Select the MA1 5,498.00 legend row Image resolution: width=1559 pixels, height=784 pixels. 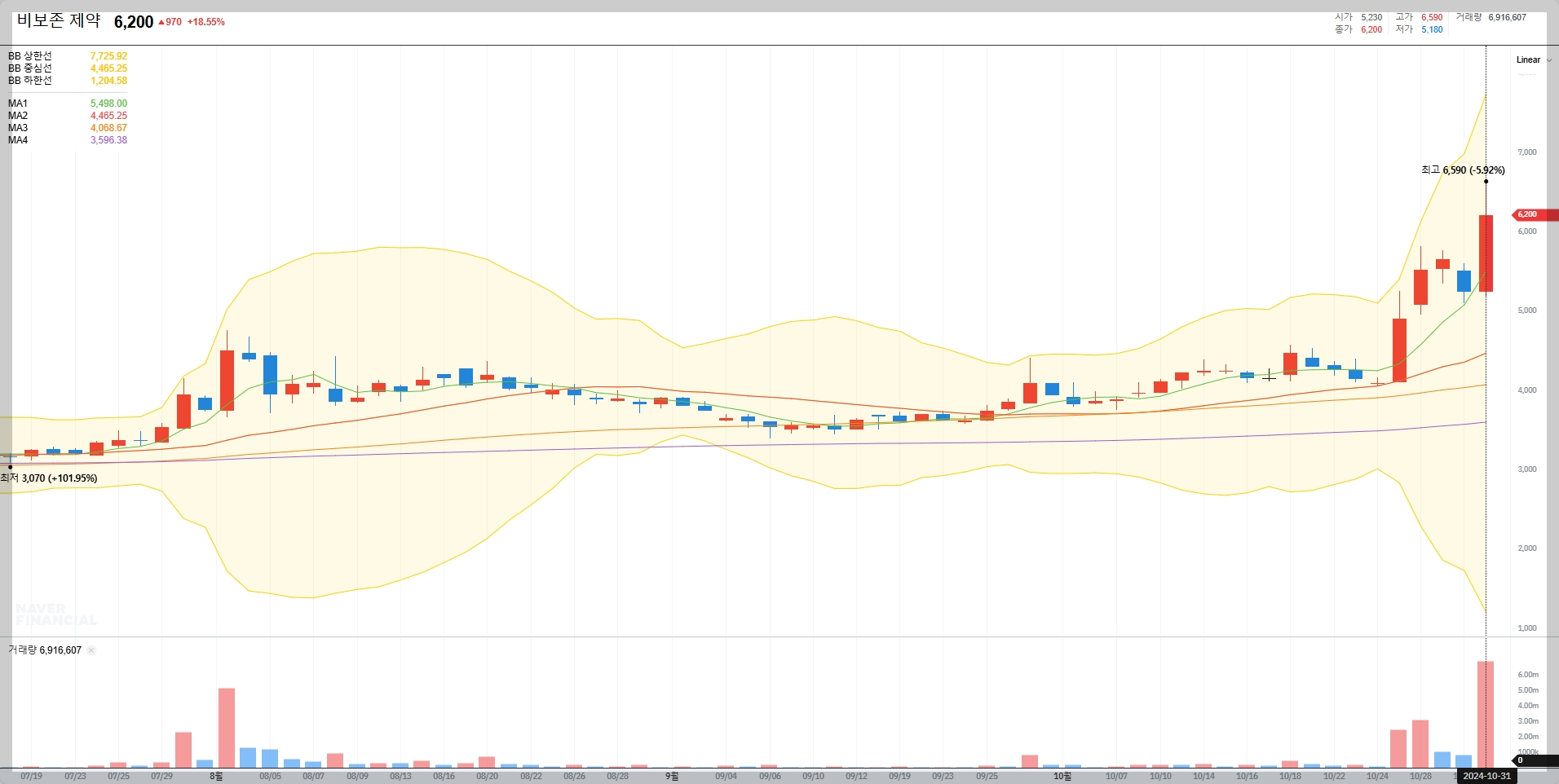point(68,104)
